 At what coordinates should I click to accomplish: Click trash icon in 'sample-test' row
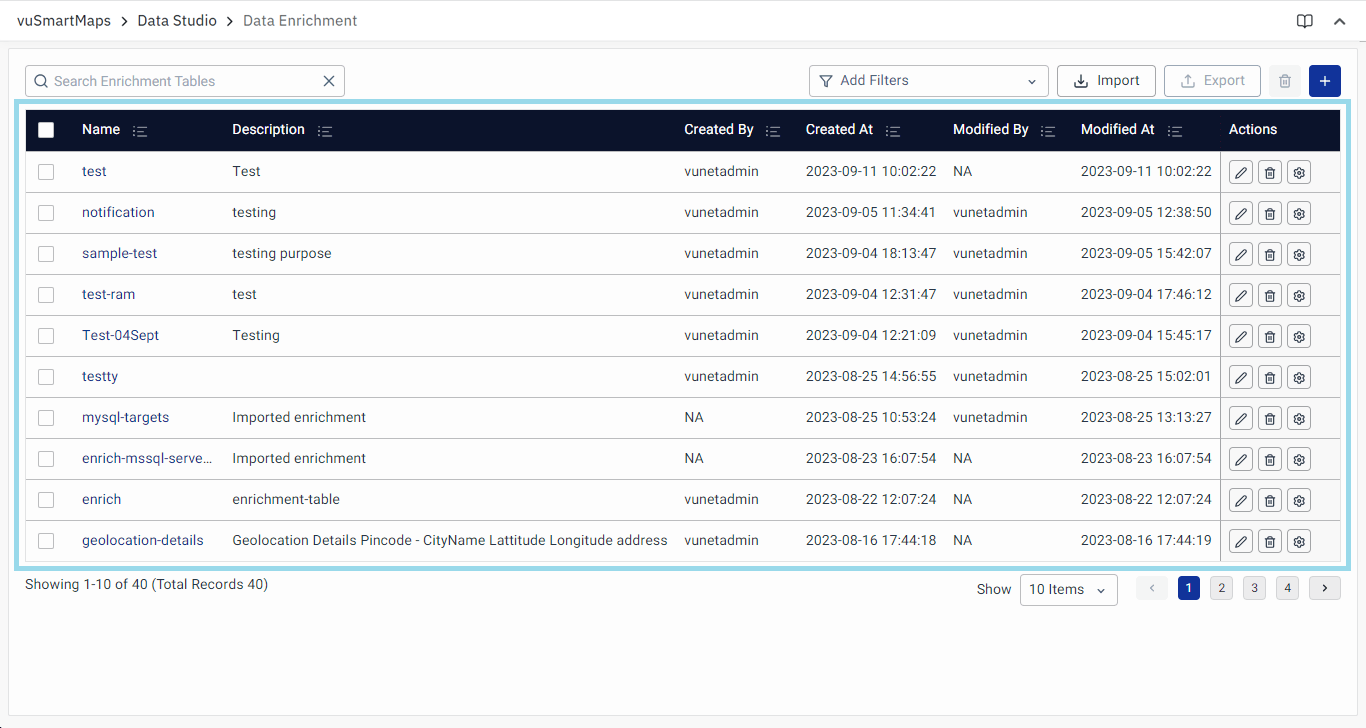pos(1269,254)
